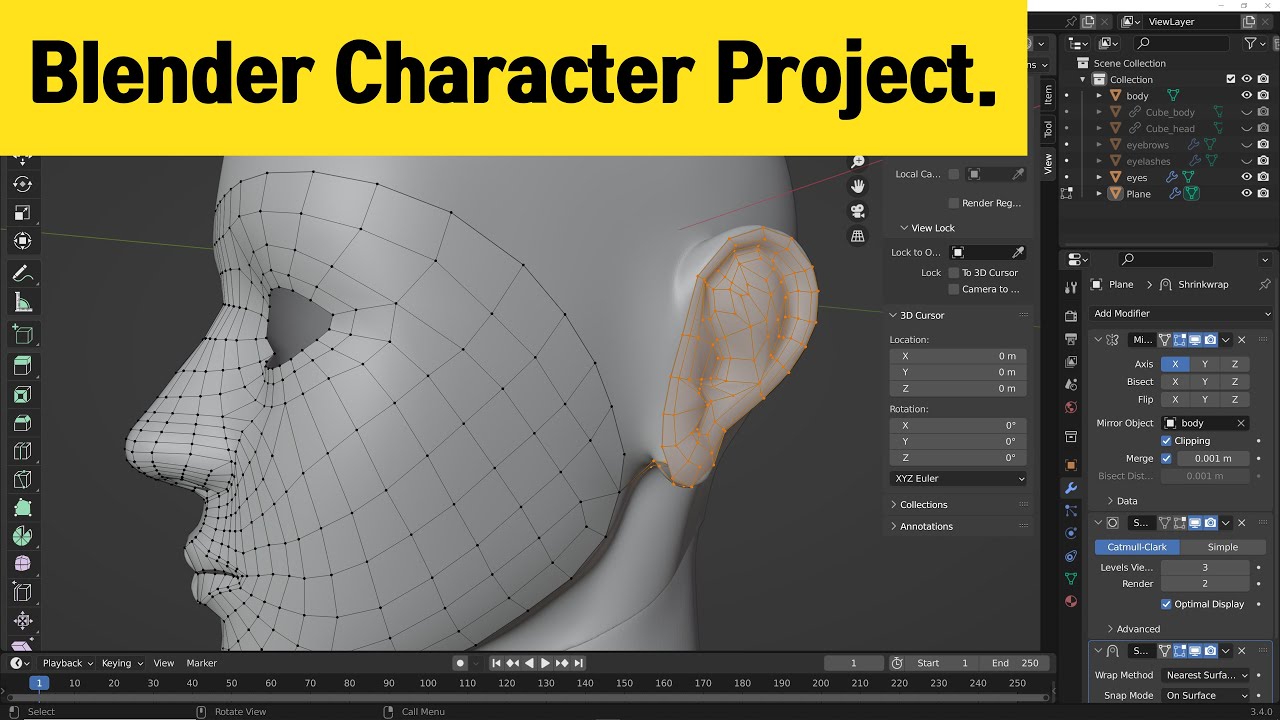
Task: Select the Bevel tool
Action: coord(22,423)
